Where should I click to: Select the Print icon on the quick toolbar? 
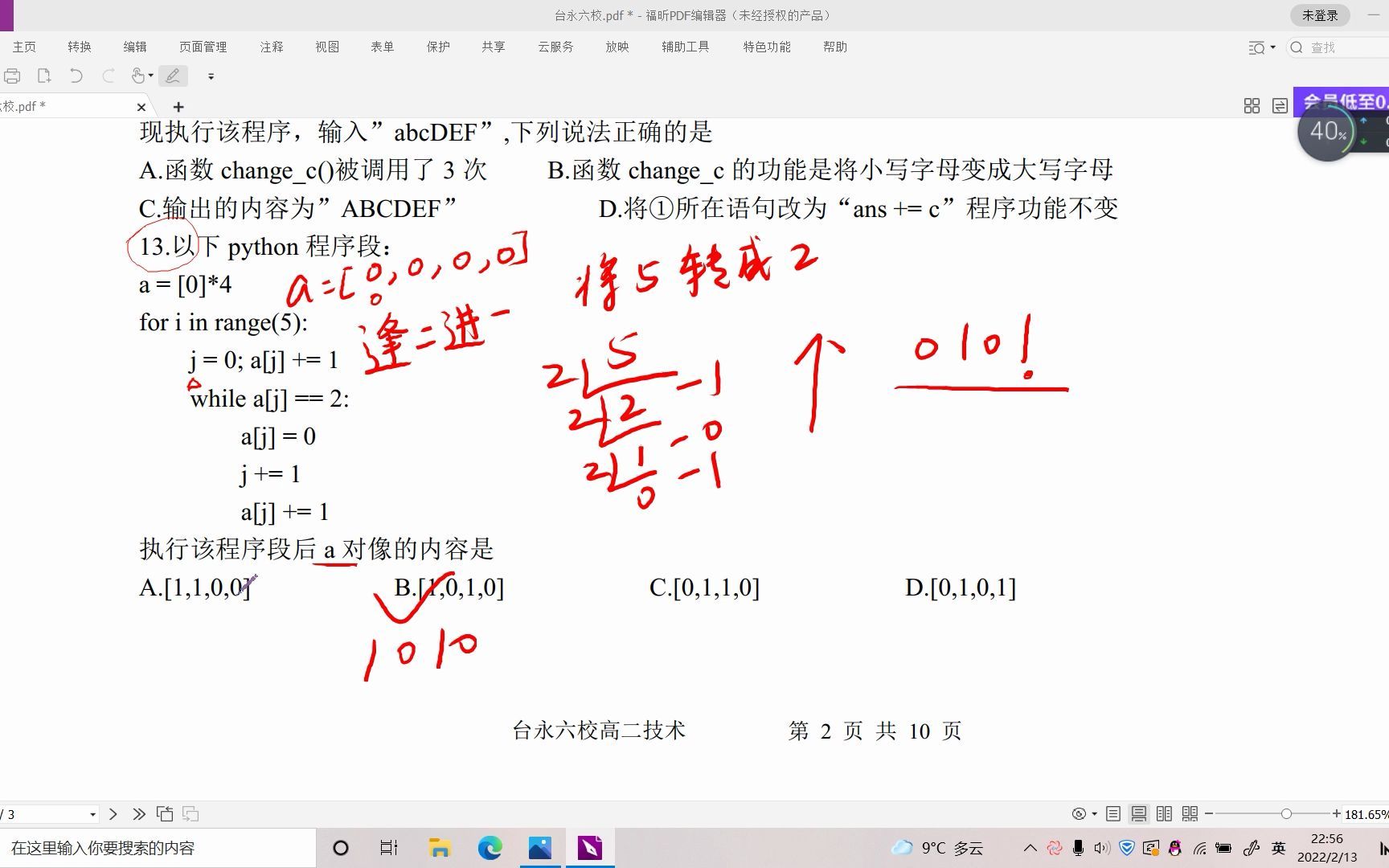click(x=12, y=76)
